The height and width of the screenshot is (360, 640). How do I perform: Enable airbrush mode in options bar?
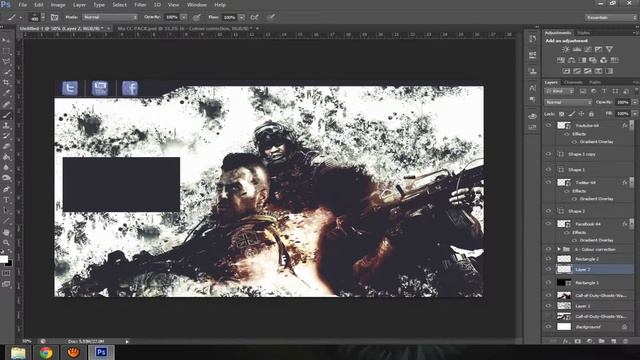pos(254,17)
